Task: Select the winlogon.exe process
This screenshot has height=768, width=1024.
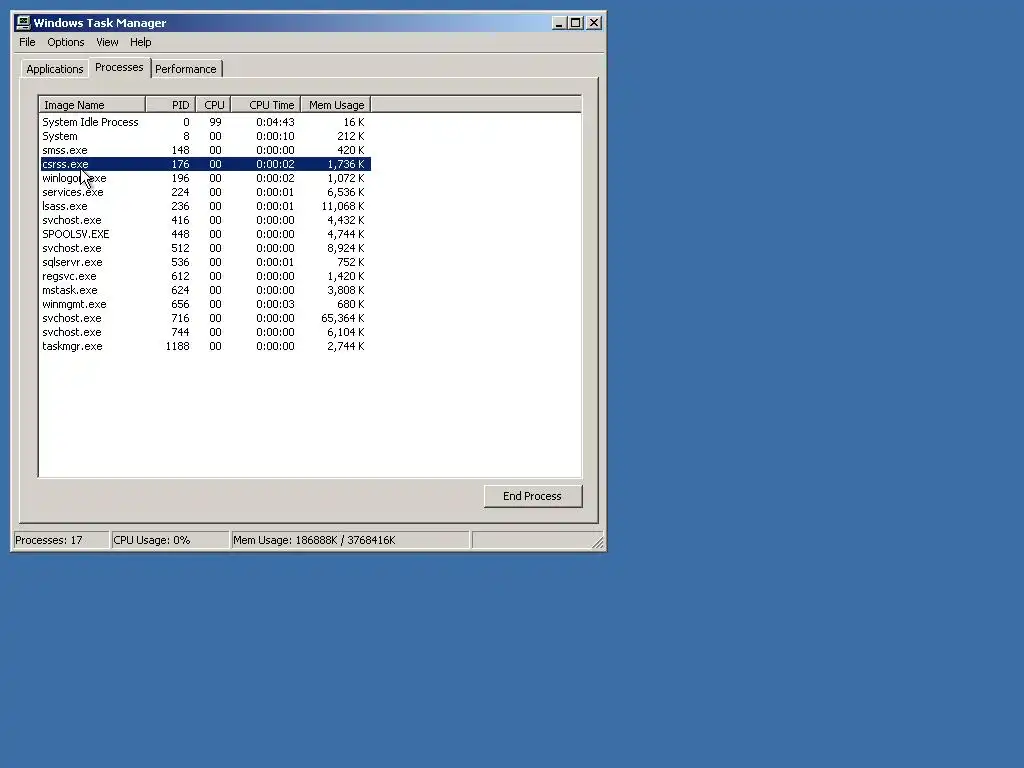Action: 205,178
